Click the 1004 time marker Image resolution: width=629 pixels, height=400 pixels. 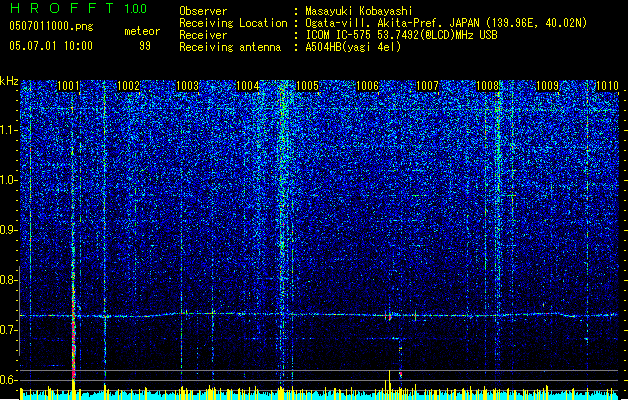point(248,86)
